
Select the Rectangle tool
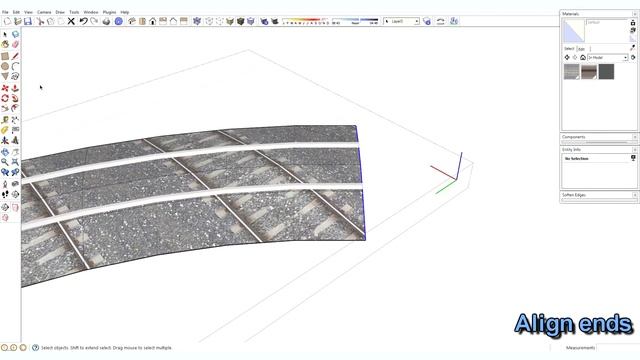(x=5, y=56)
